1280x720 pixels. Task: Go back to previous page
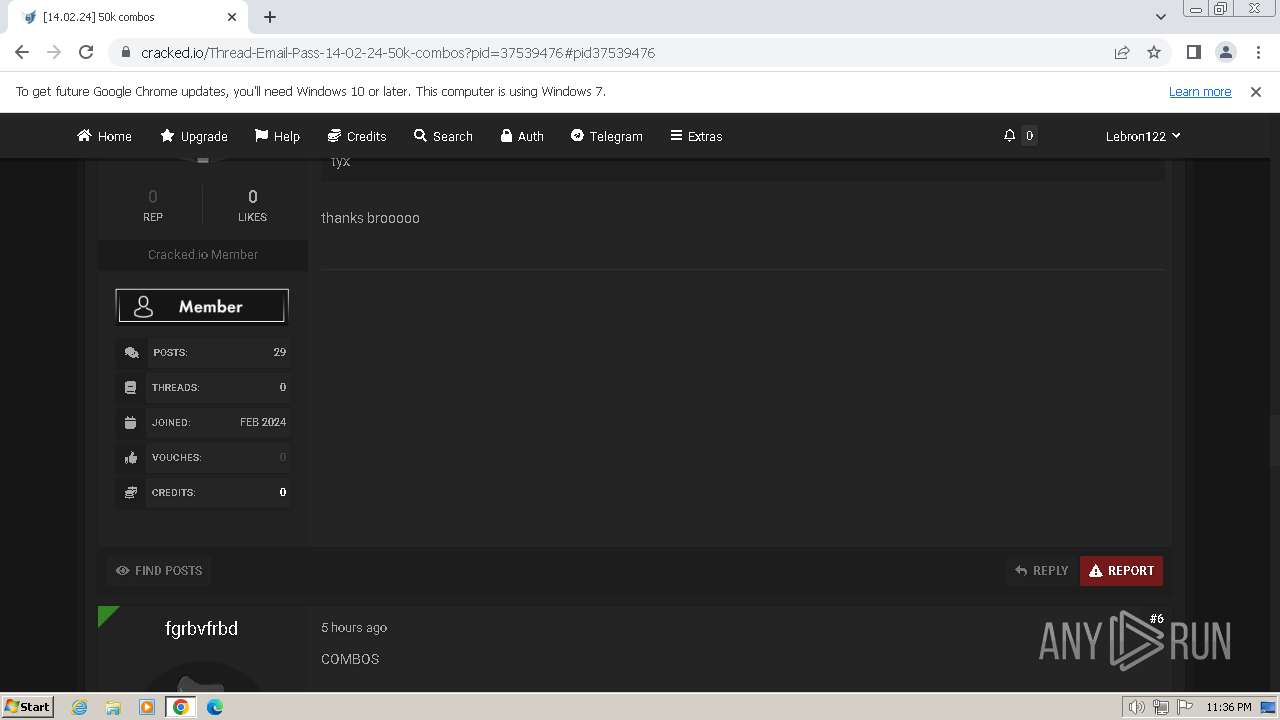click(x=22, y=52)
